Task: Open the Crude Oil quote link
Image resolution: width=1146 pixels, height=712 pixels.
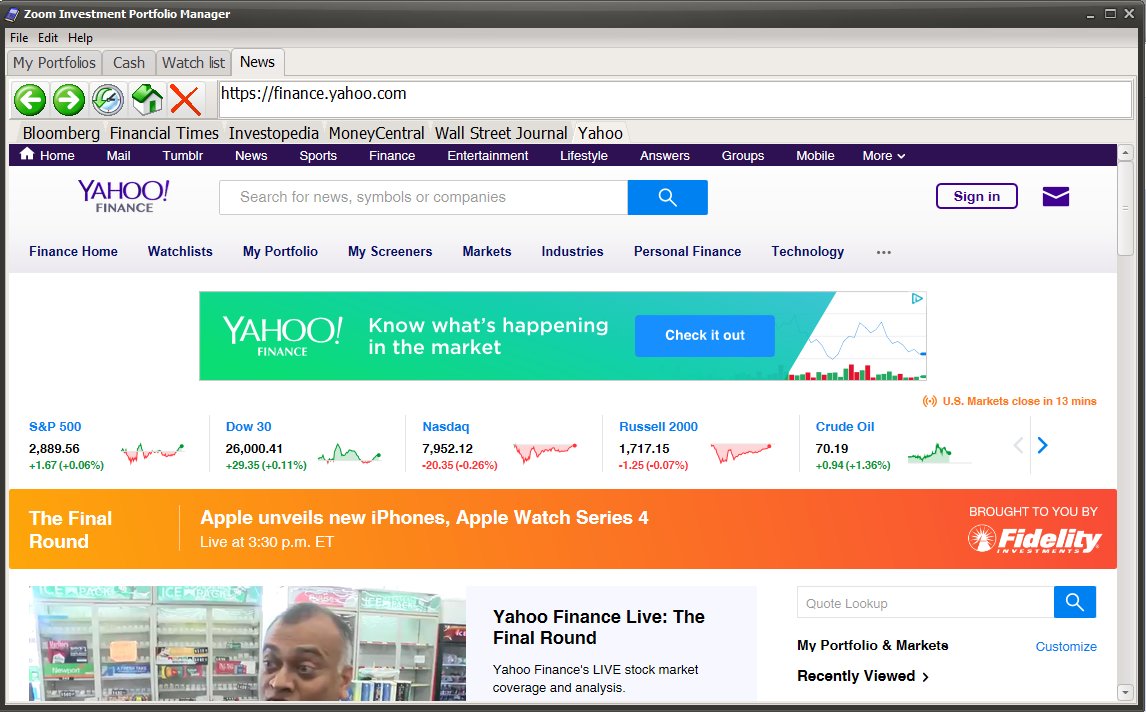Action: coord(844,427)
